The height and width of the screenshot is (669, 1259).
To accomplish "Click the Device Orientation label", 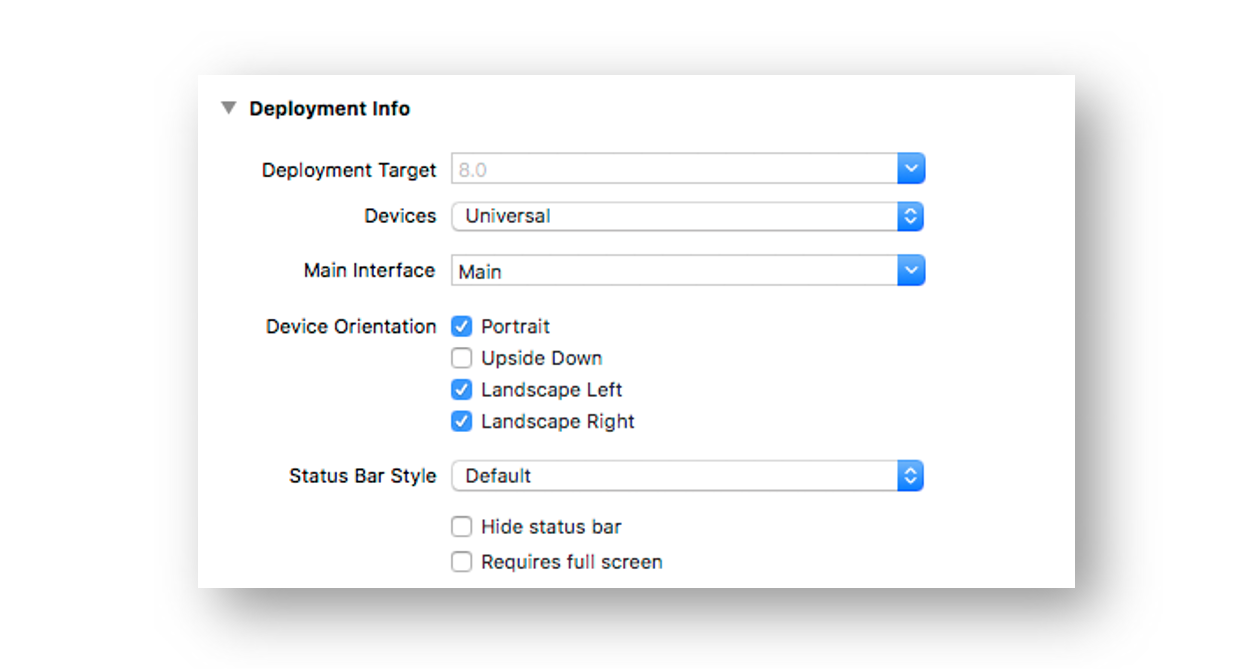I will point(351,327).
